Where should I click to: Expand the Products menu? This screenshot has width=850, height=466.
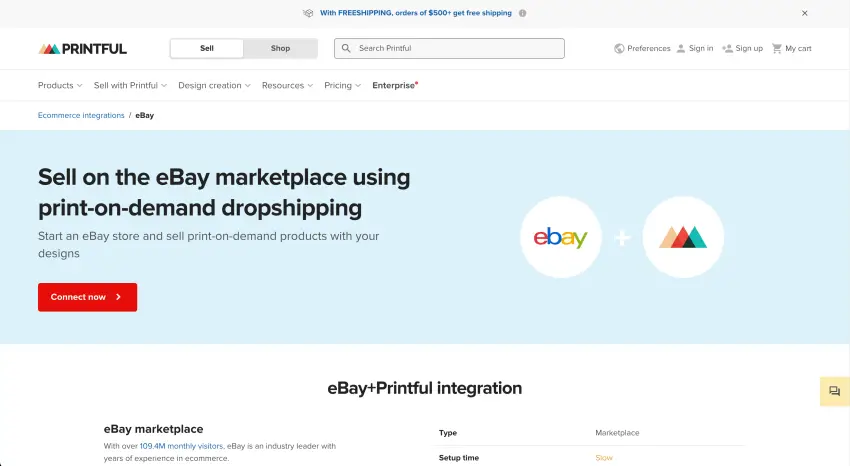point(60,85)
